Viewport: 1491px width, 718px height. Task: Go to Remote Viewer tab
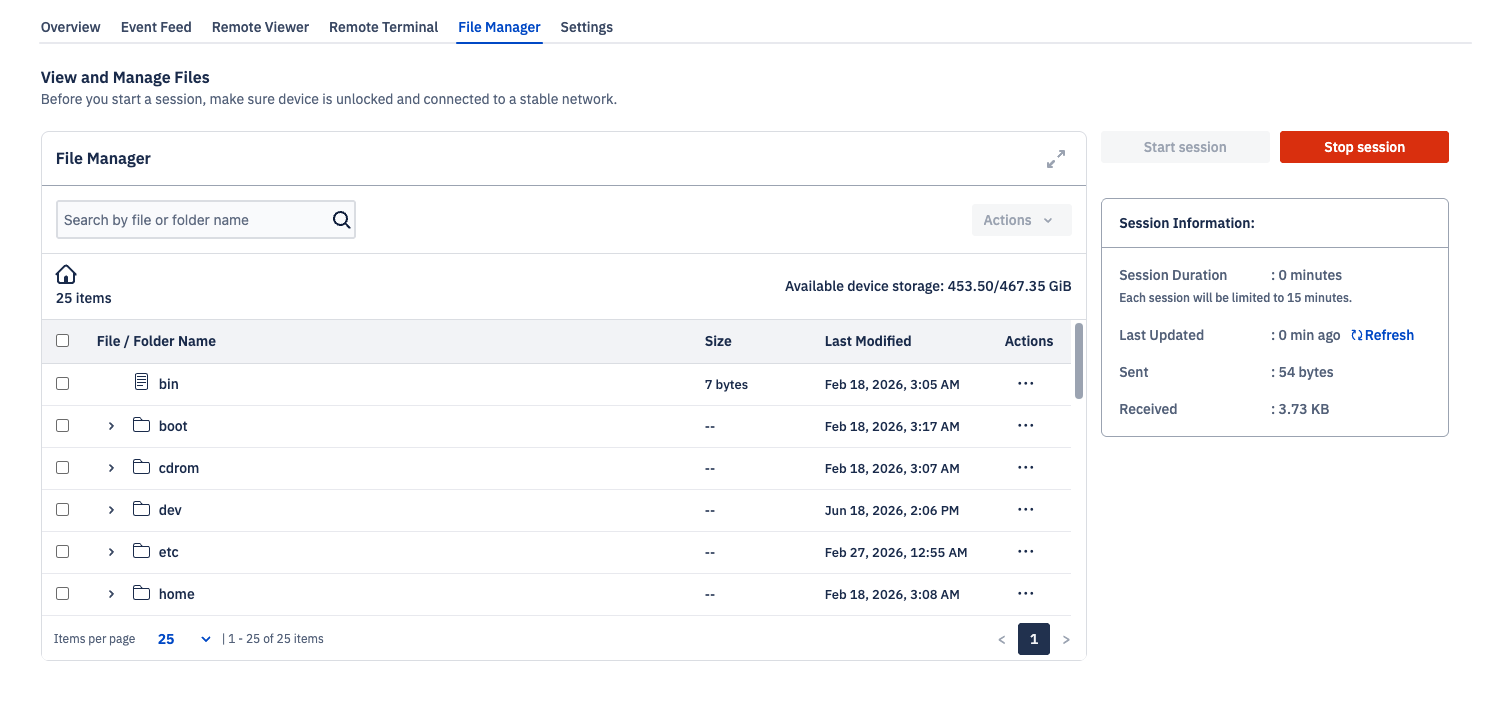pos(260,27)
